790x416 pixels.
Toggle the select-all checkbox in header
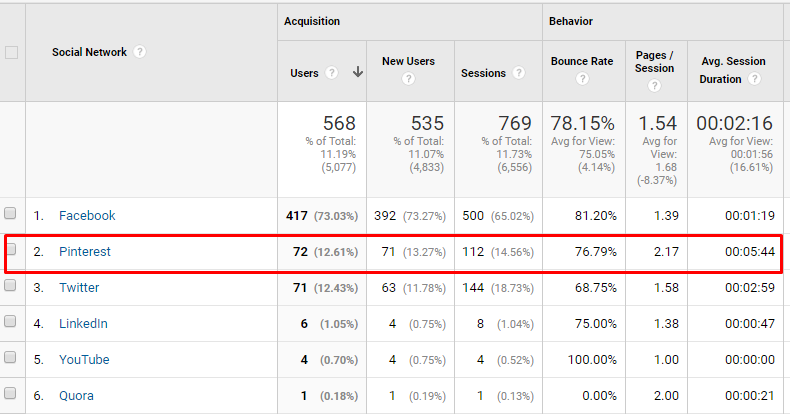11,52
